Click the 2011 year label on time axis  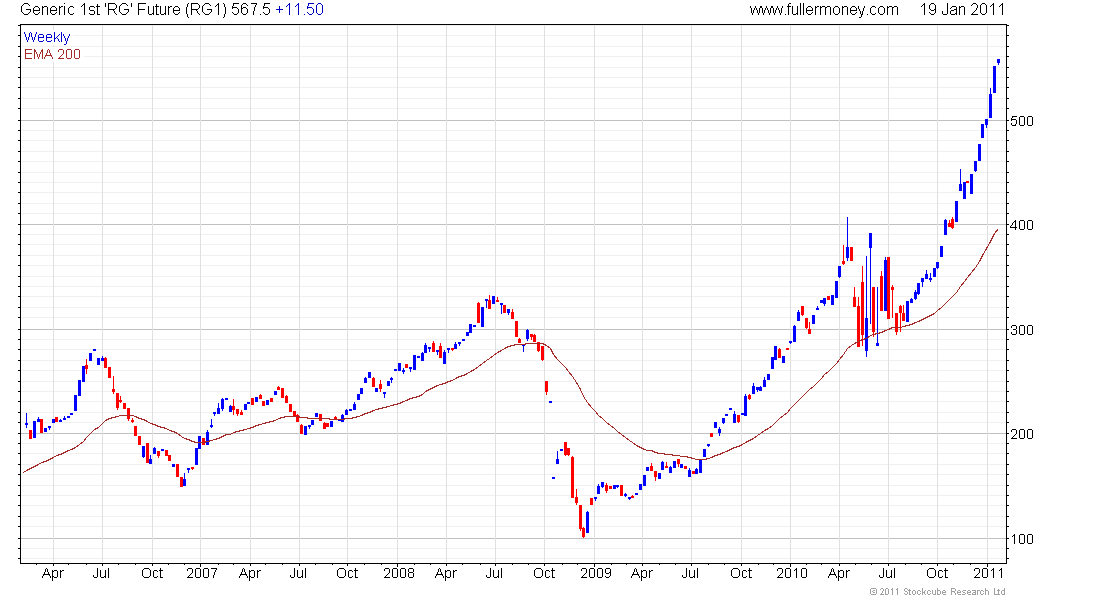click(x=988, y=573)
